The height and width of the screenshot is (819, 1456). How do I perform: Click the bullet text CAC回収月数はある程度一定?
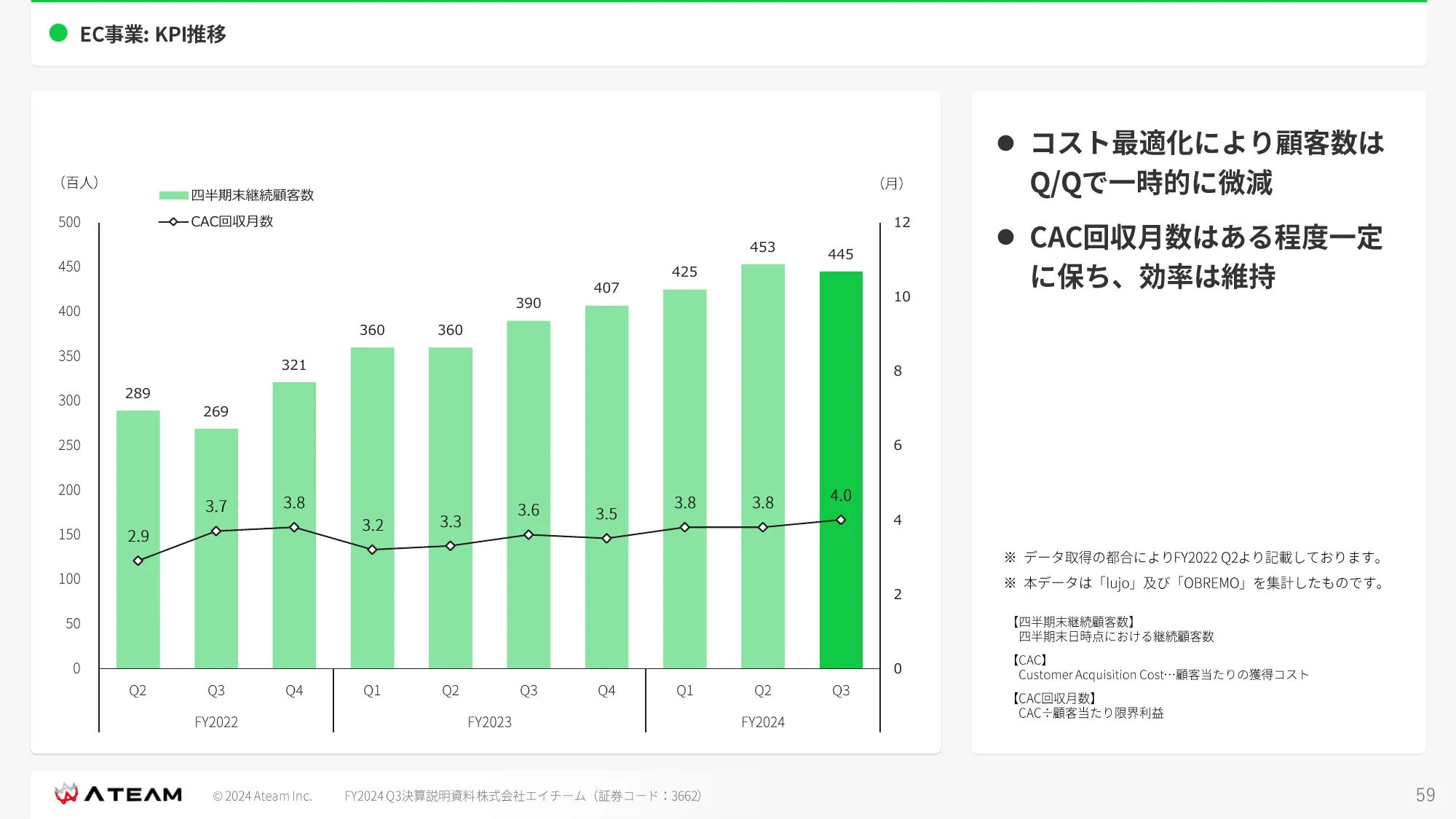[1206, 257]
